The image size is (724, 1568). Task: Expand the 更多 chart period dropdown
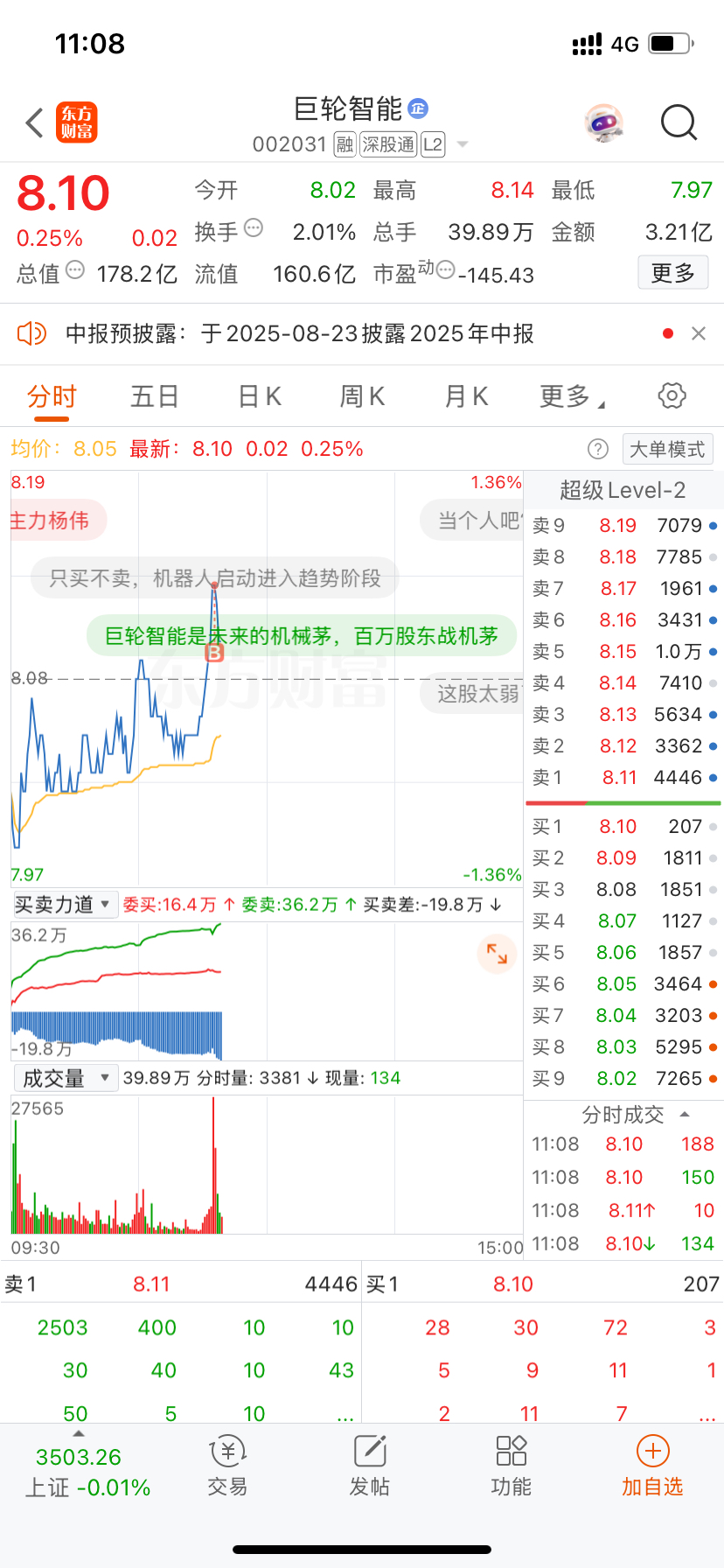(x=573, y=396)
